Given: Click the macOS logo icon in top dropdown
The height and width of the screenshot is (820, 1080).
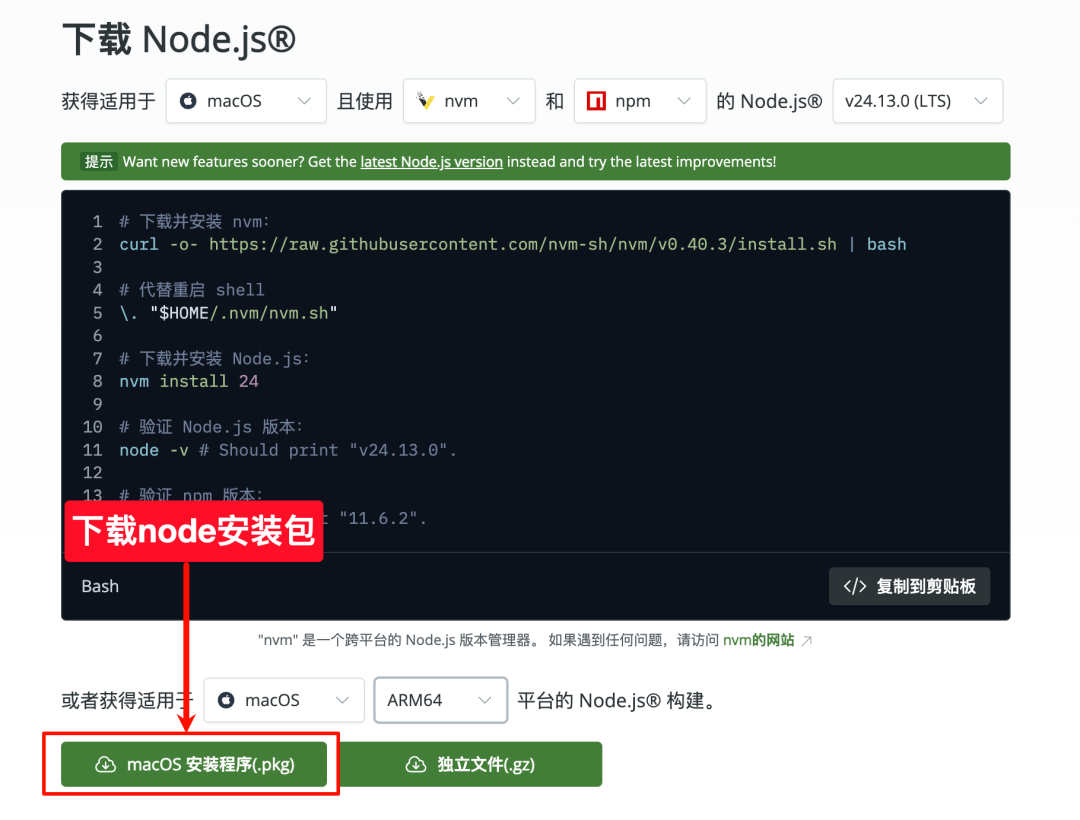Looking at the screenshot, I should 187,101.
